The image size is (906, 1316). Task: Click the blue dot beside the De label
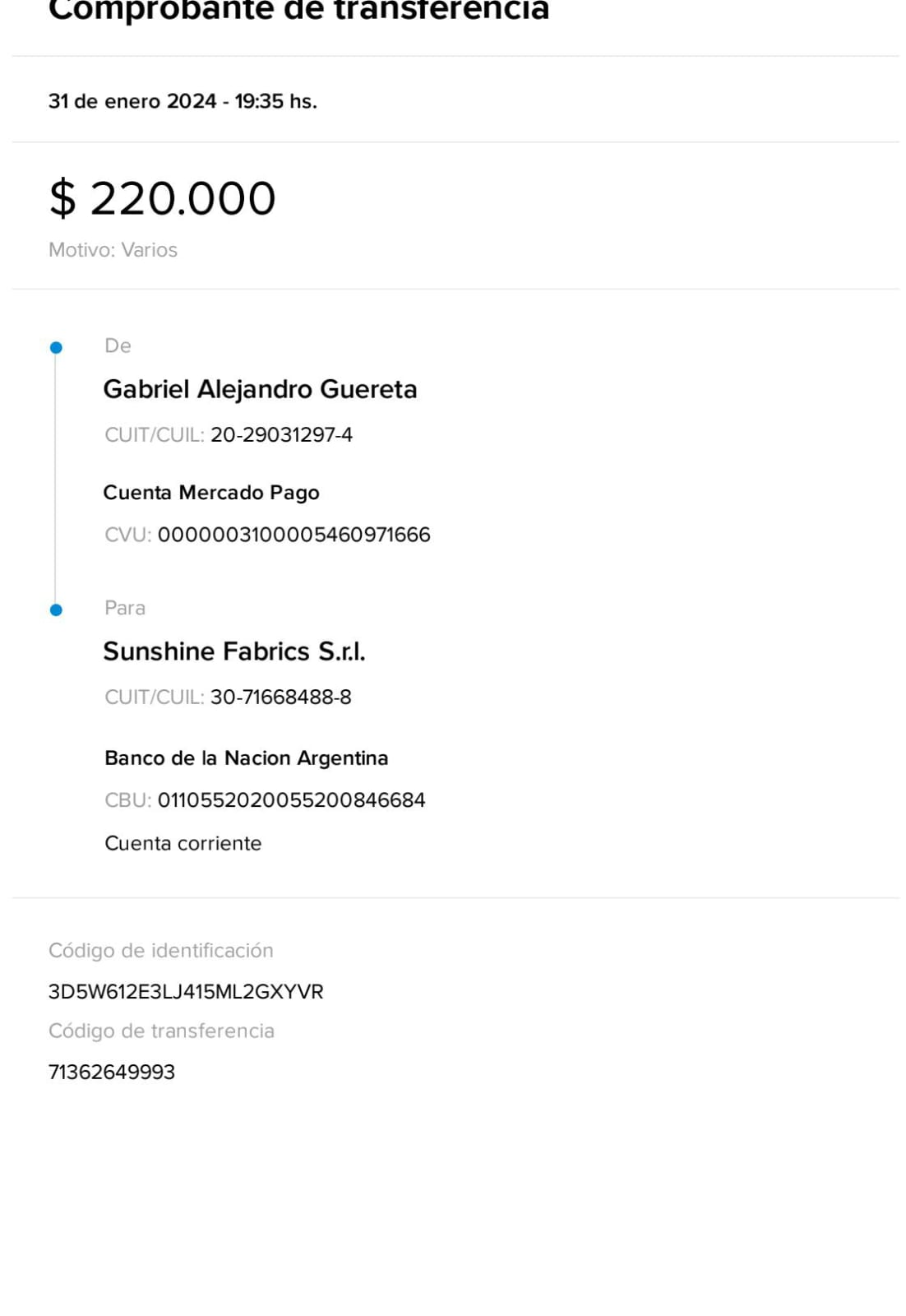click(56, 347)
